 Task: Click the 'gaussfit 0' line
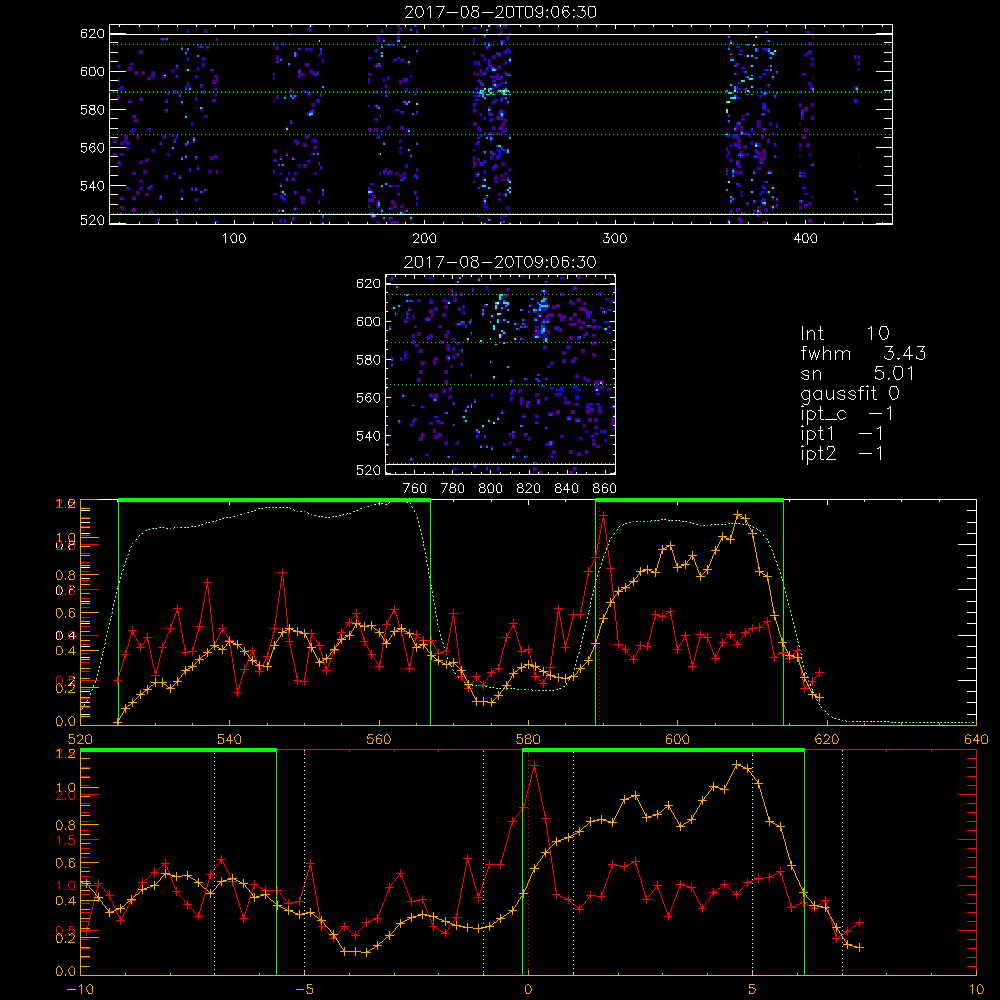tap(850, 393)
